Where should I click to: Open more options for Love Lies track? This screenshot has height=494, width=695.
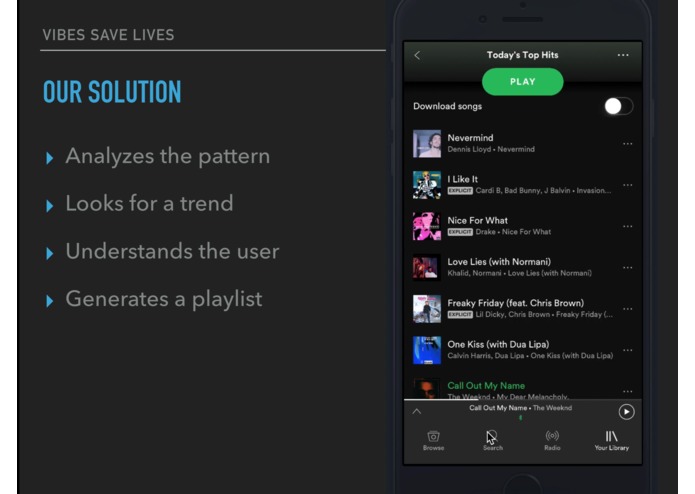(x=627, y=267)
